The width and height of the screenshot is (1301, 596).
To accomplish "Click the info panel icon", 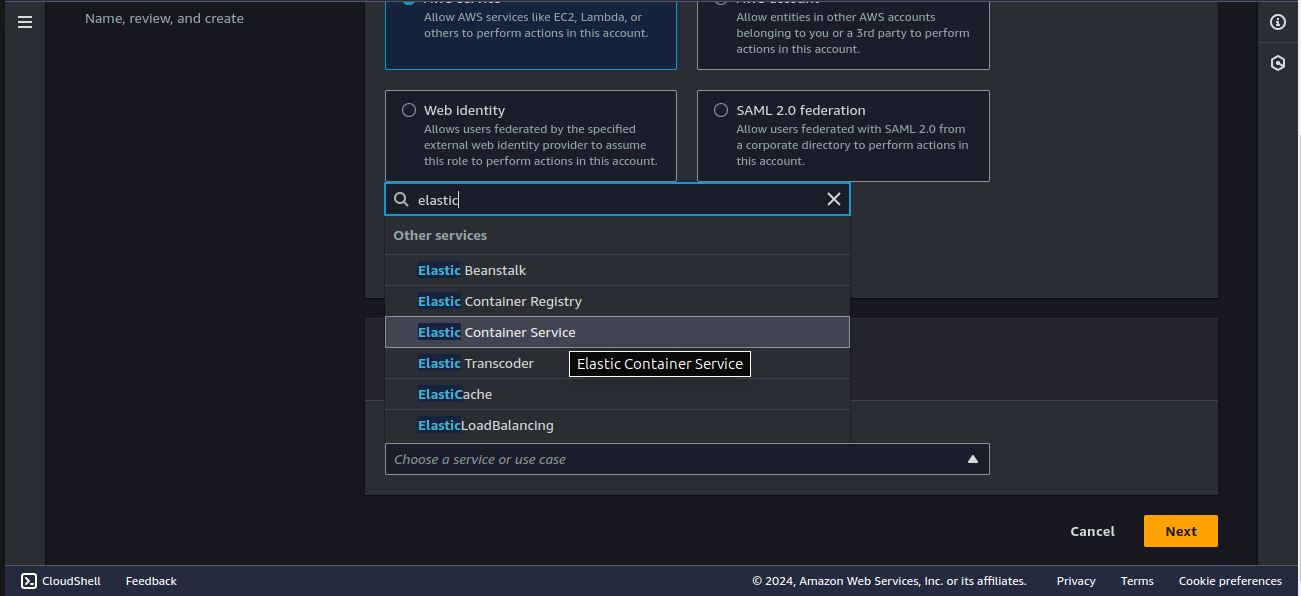I will tap(1277, 23).
